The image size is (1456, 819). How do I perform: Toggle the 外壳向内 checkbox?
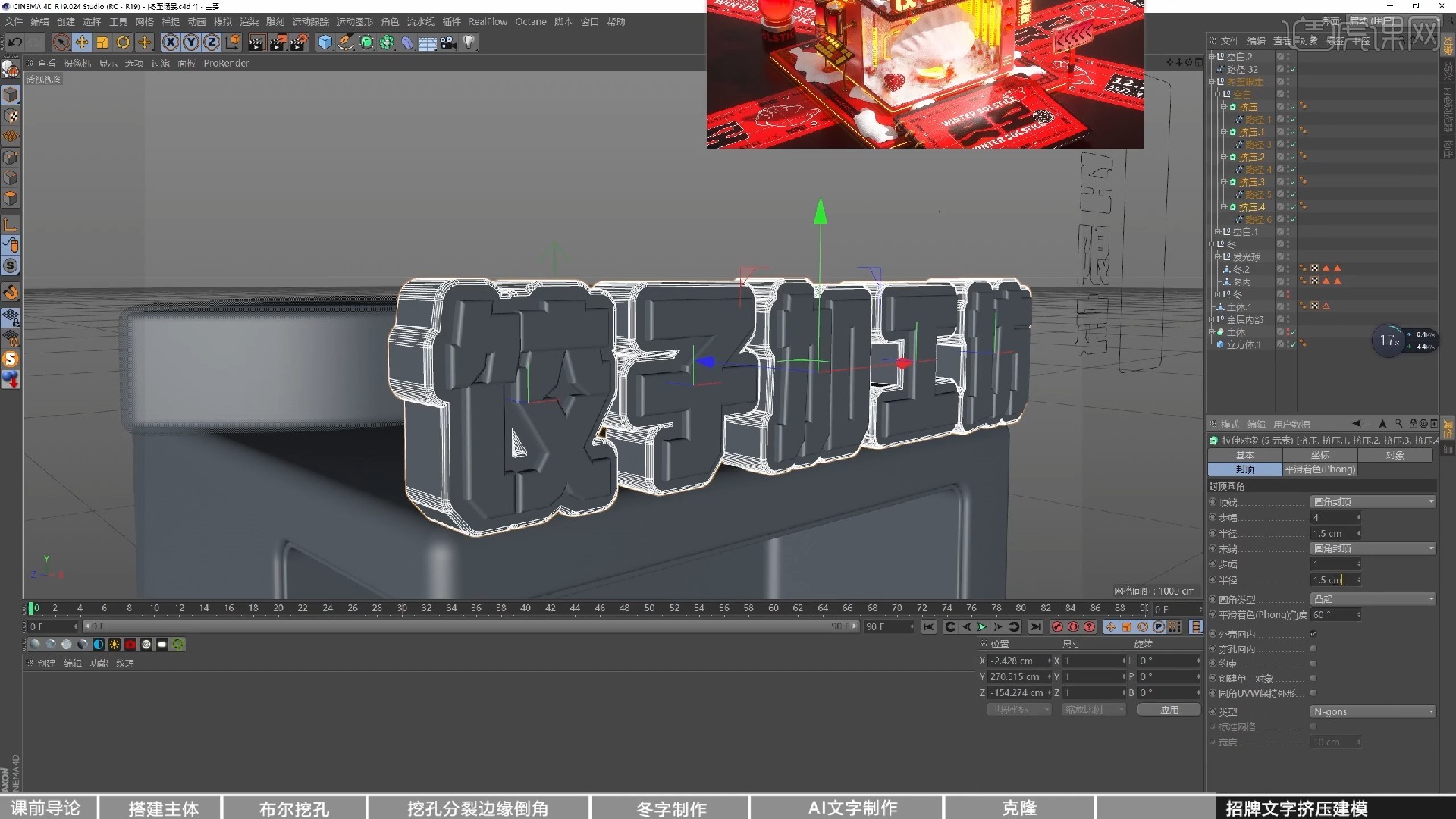1313,634
